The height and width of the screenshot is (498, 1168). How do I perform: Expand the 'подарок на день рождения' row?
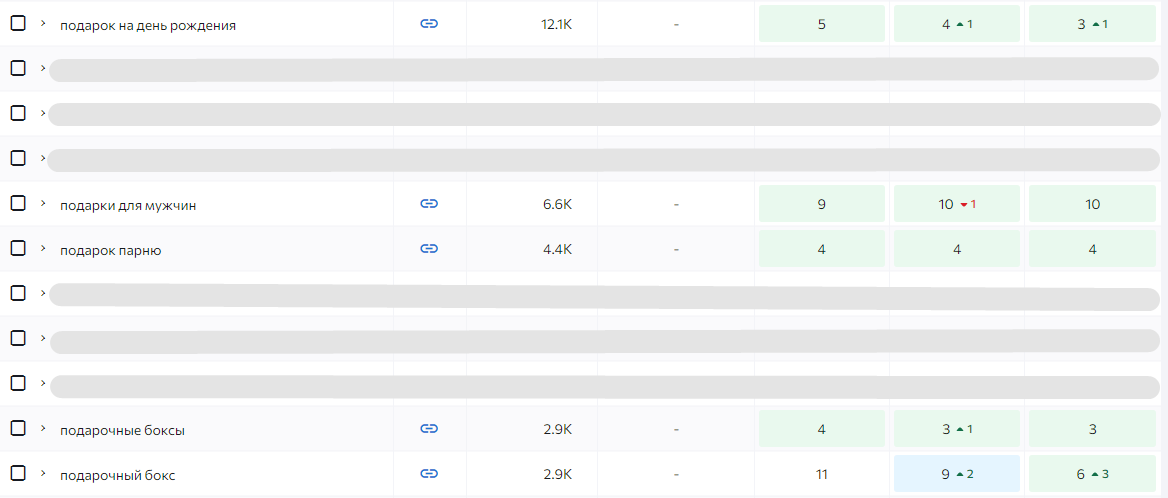43,24
